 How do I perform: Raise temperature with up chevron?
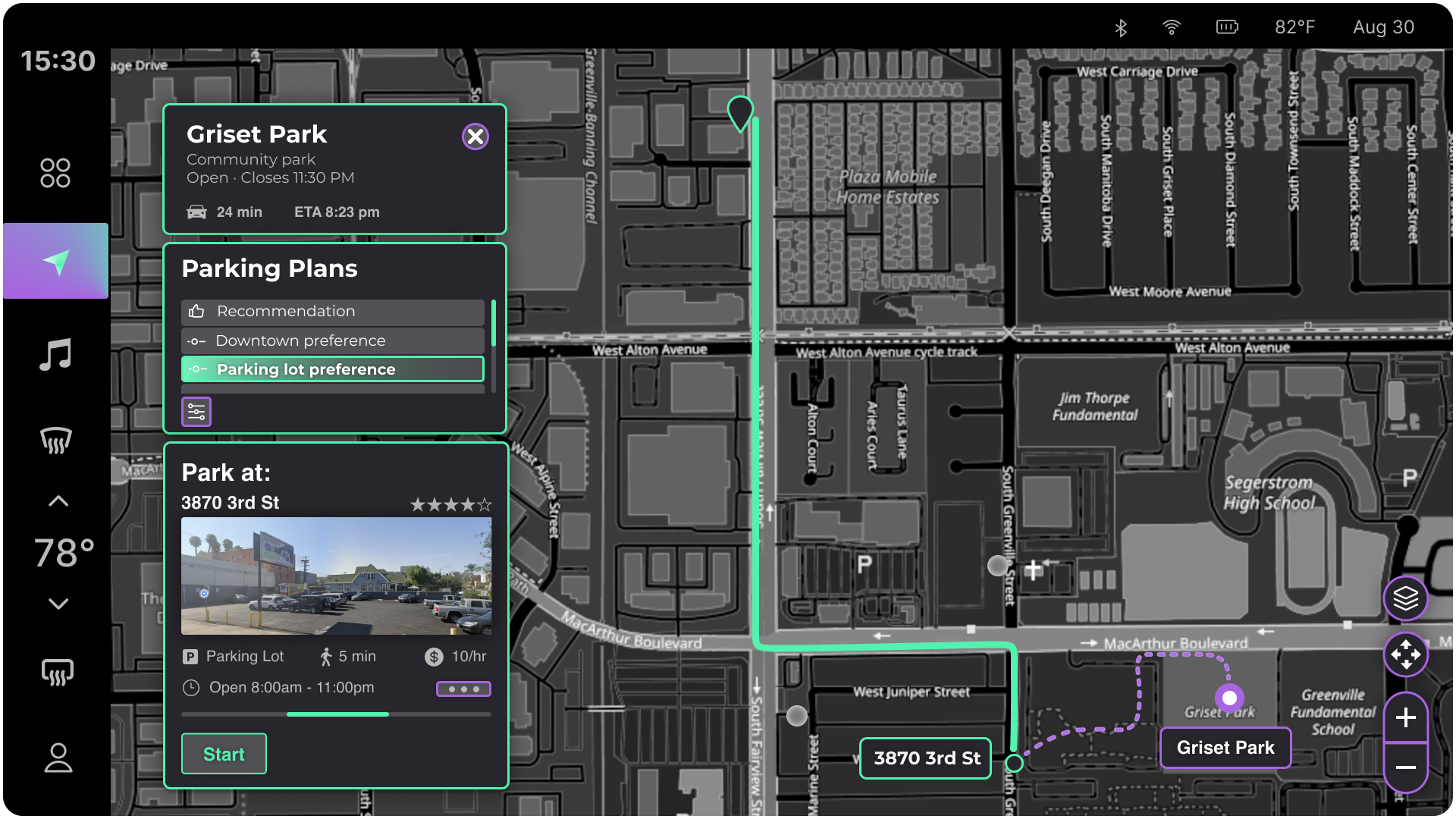pos(58,501)
